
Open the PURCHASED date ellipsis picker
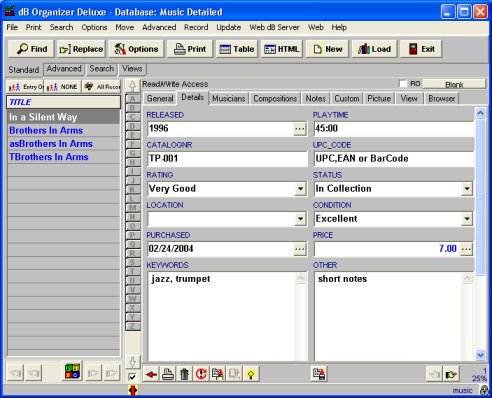(300, 249)
